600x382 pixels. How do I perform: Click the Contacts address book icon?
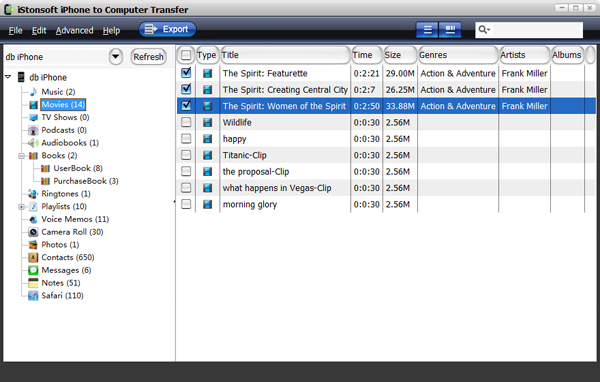33,257
